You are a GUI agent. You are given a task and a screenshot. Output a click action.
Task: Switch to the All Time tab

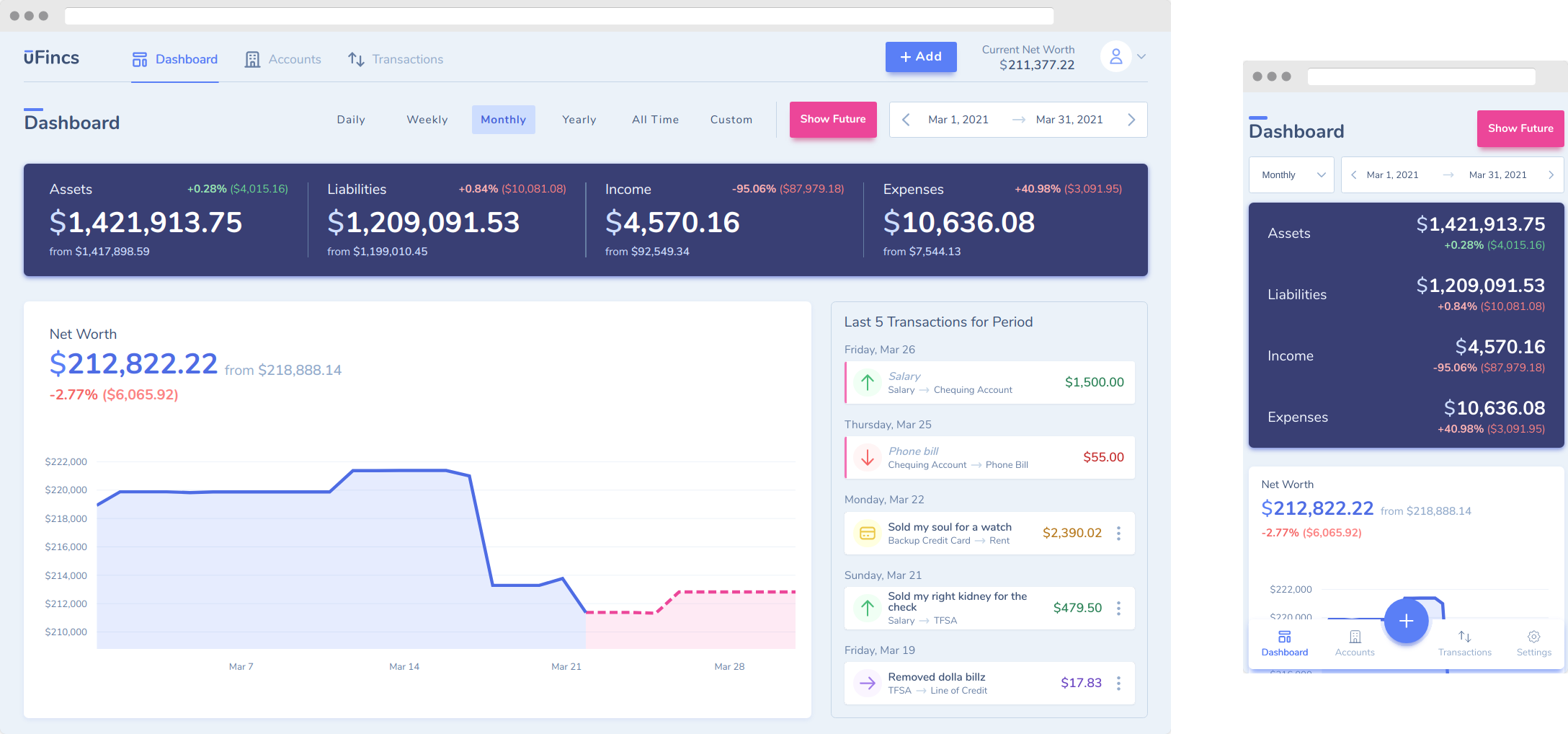(x=655, y=119)
